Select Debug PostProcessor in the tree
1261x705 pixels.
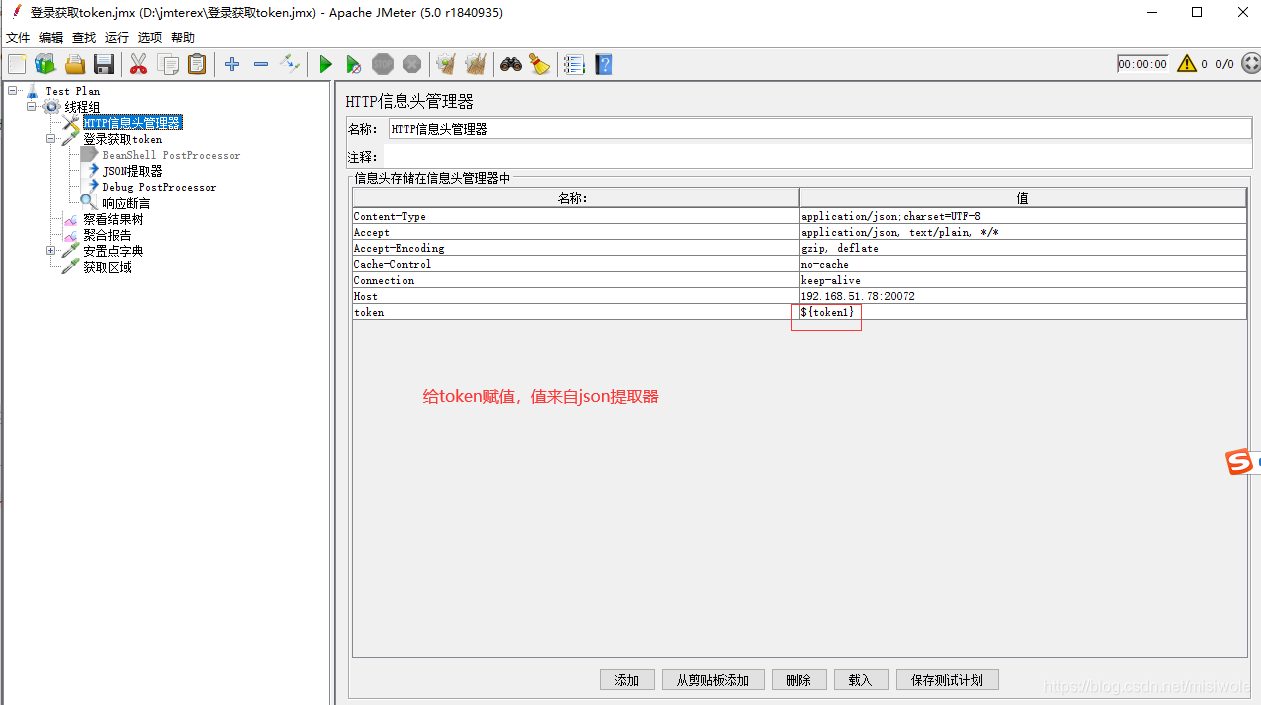159,187
